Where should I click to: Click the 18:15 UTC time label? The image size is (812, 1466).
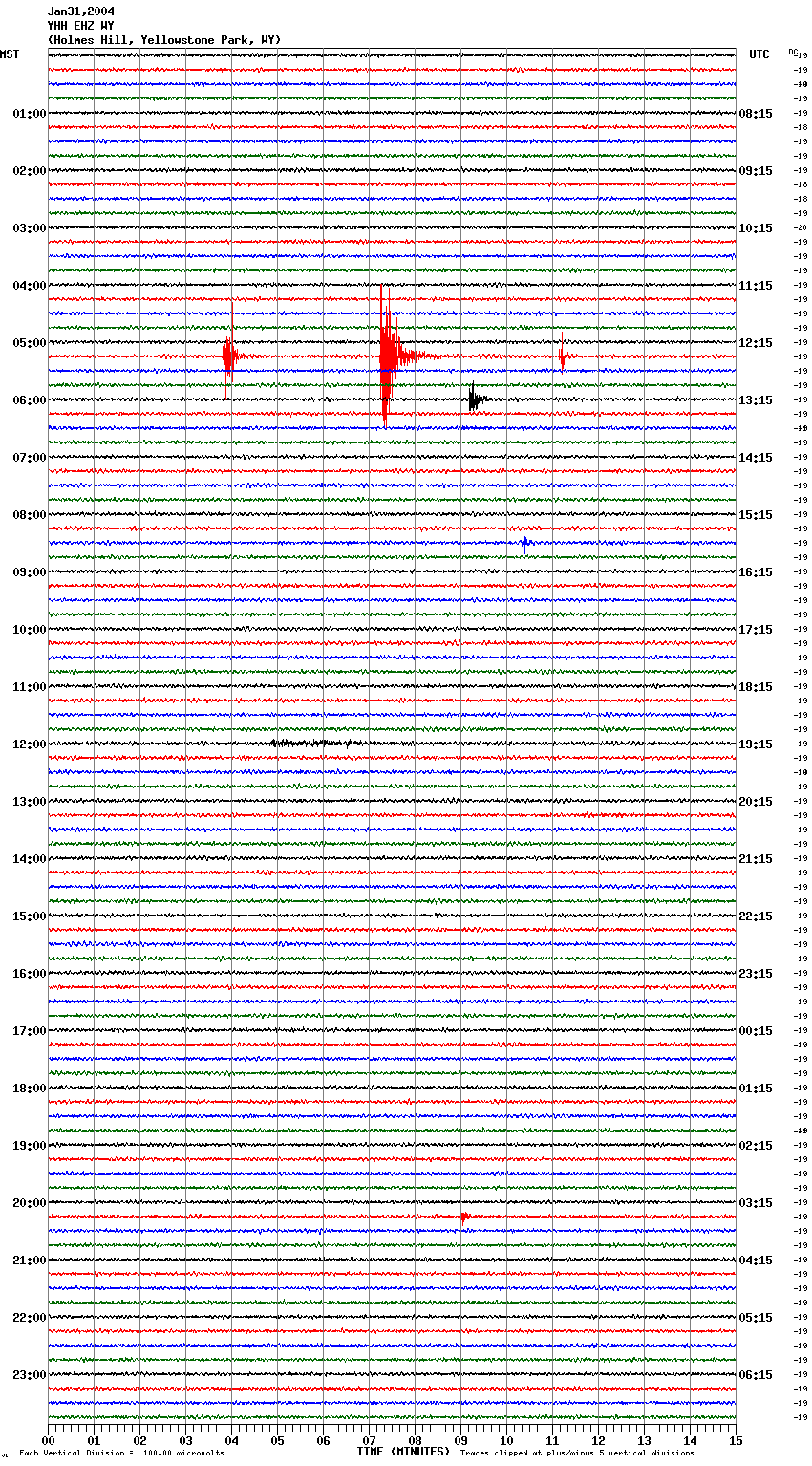[x=756, y=687]
